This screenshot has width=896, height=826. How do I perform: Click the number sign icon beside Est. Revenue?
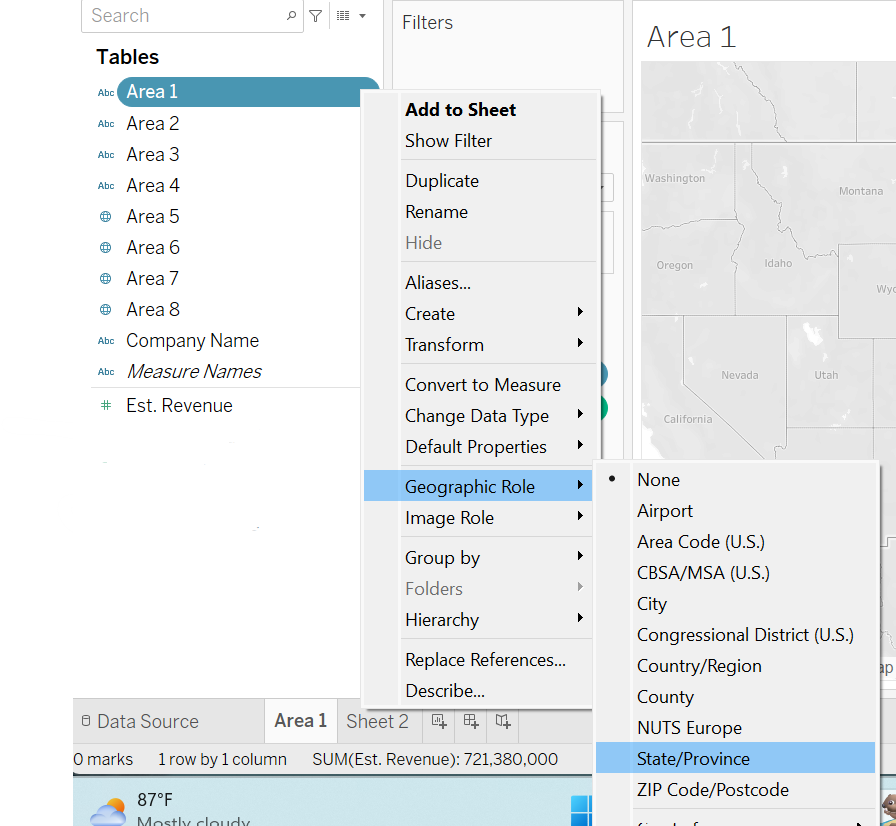click(106, 405)
